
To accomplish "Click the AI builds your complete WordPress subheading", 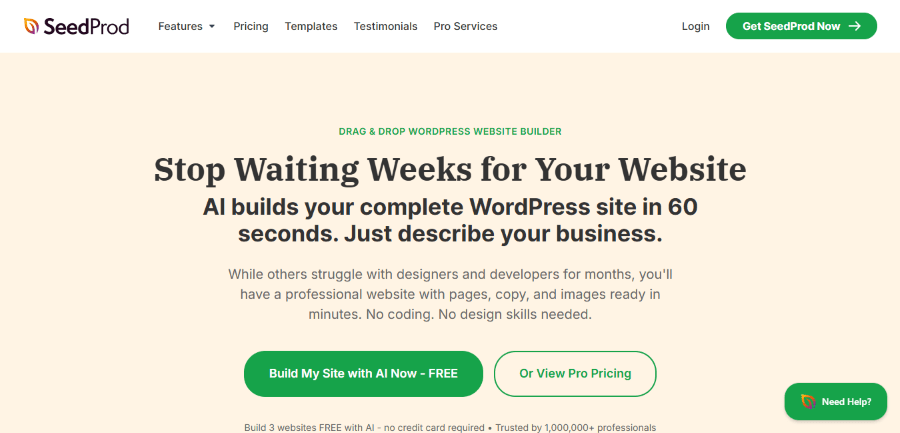I will [x=450, y=221].
